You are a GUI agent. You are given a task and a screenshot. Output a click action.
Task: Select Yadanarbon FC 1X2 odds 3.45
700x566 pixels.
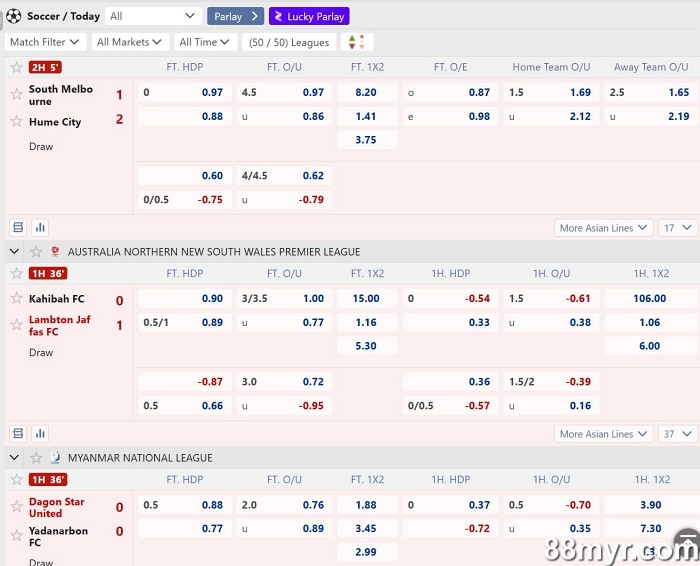tap(367, 529)
